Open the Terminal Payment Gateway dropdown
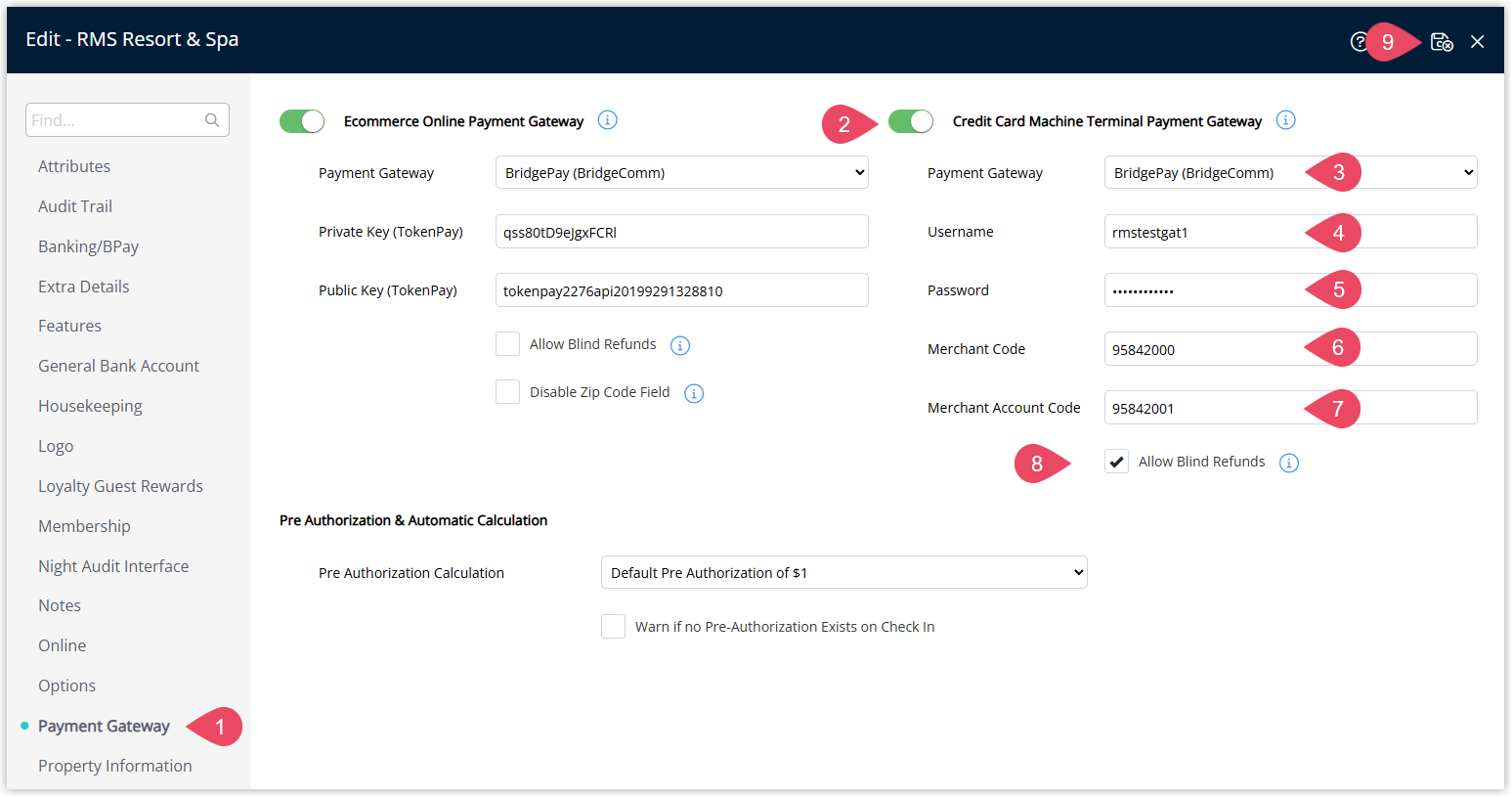 (1290, 173)
